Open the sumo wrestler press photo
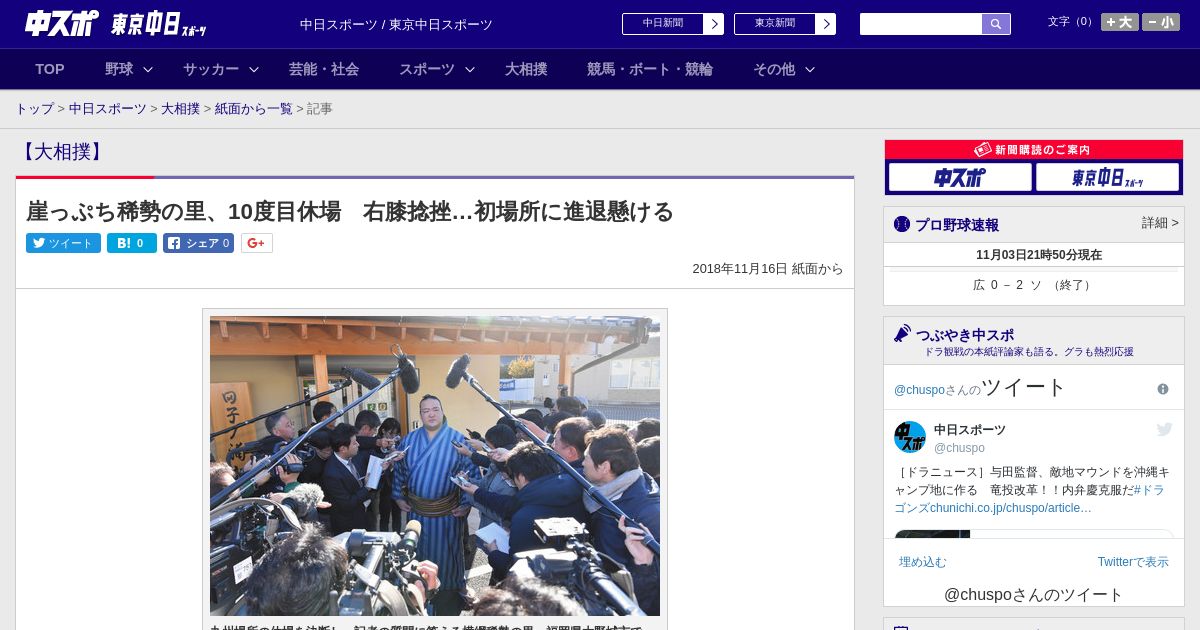 point(435,466)
